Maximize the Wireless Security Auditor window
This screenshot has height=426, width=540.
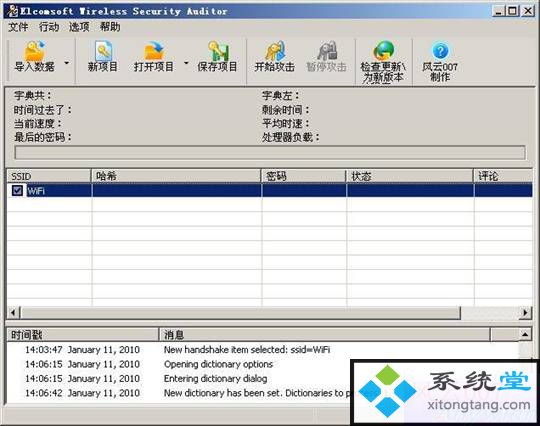click(x=512, y=11)
